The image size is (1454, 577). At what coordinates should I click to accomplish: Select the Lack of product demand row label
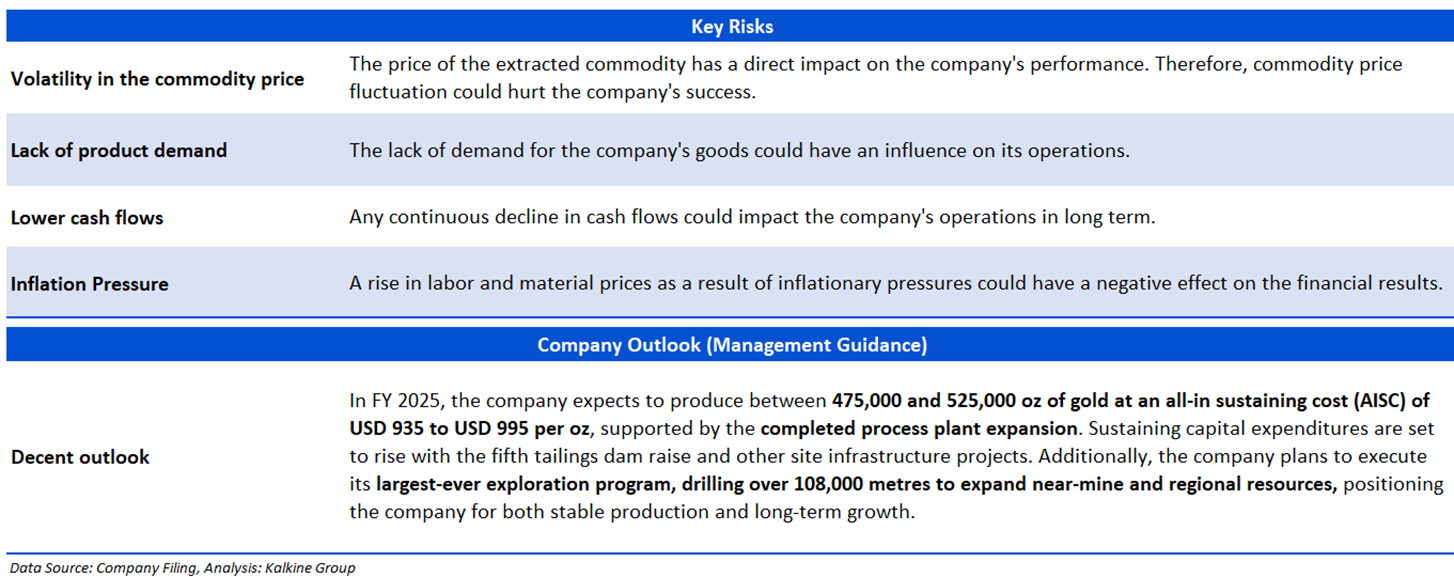coord(119,151)
